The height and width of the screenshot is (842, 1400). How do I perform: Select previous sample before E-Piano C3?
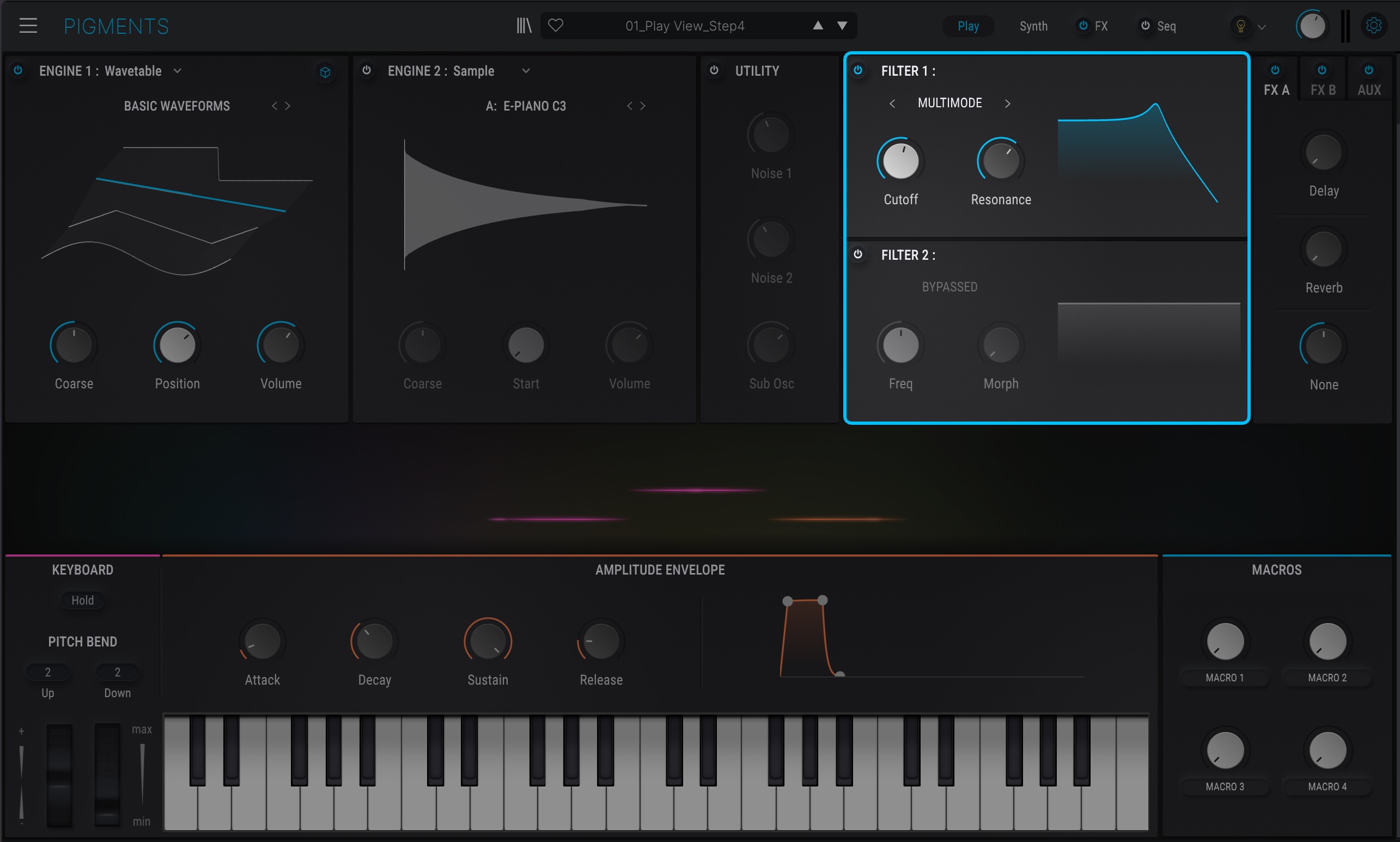pyautogui.click(x=629, y=106)
